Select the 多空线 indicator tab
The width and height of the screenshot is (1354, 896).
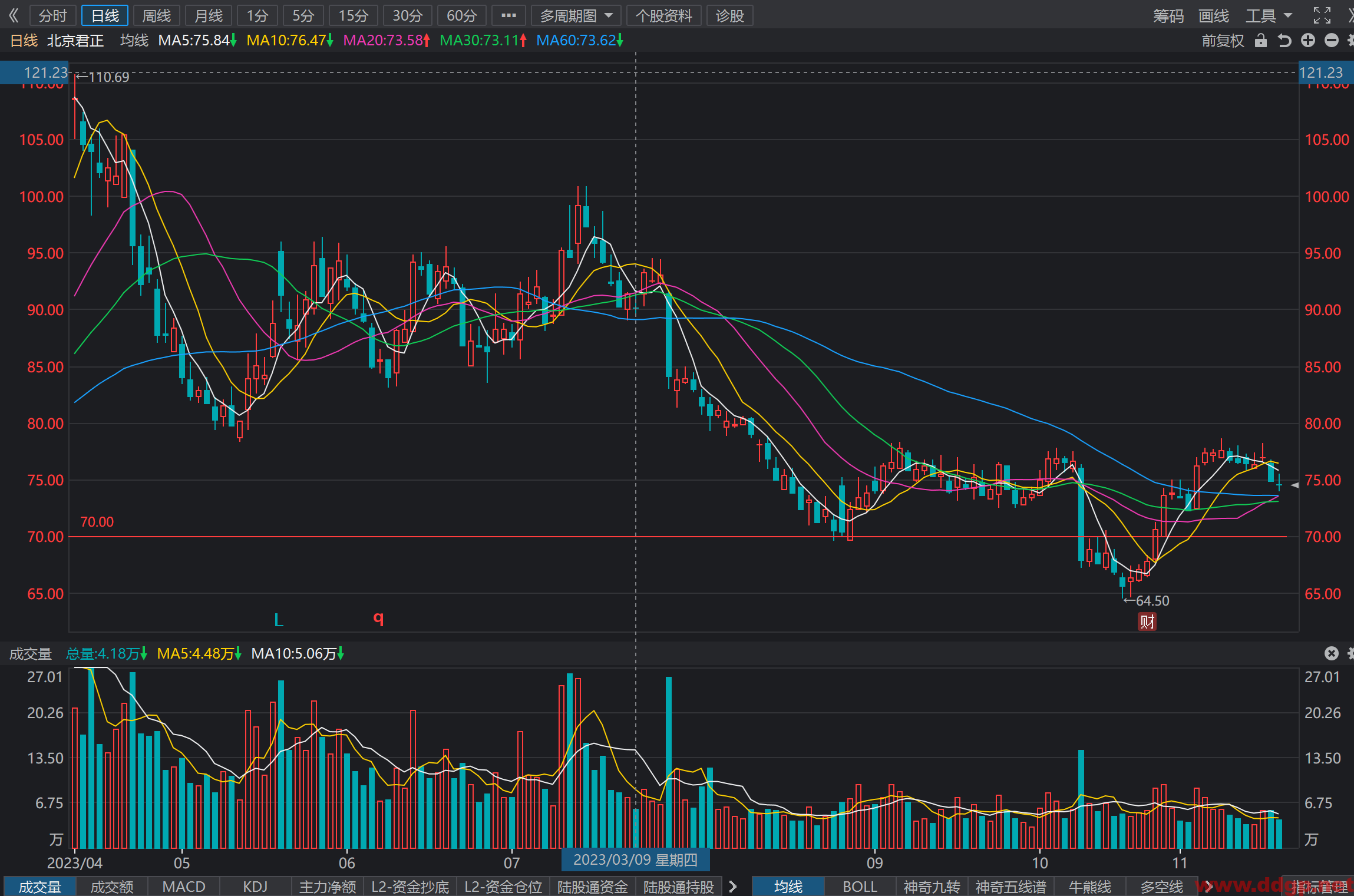[x=1161, y=887]
